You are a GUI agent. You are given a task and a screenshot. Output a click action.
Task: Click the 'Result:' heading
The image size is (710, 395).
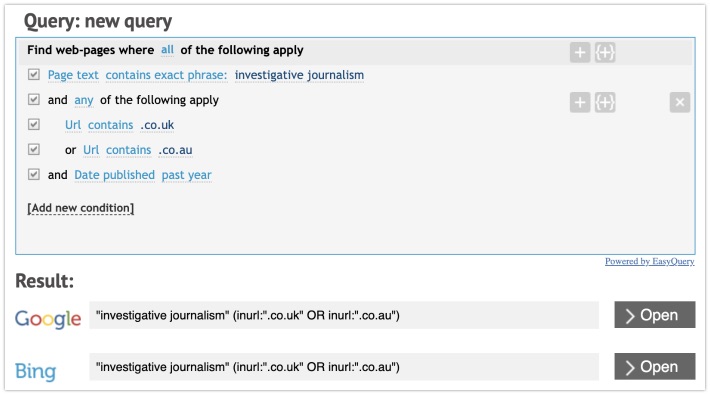(x=44, y=281)
